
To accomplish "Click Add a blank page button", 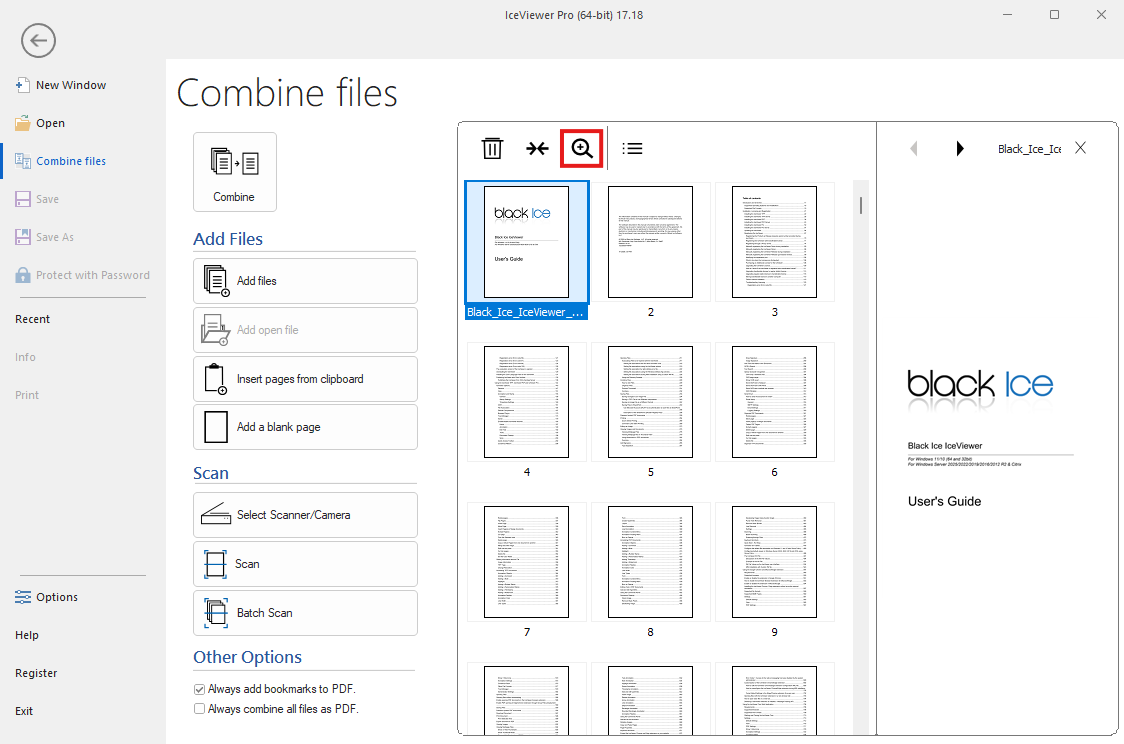I will coord(305,427).
